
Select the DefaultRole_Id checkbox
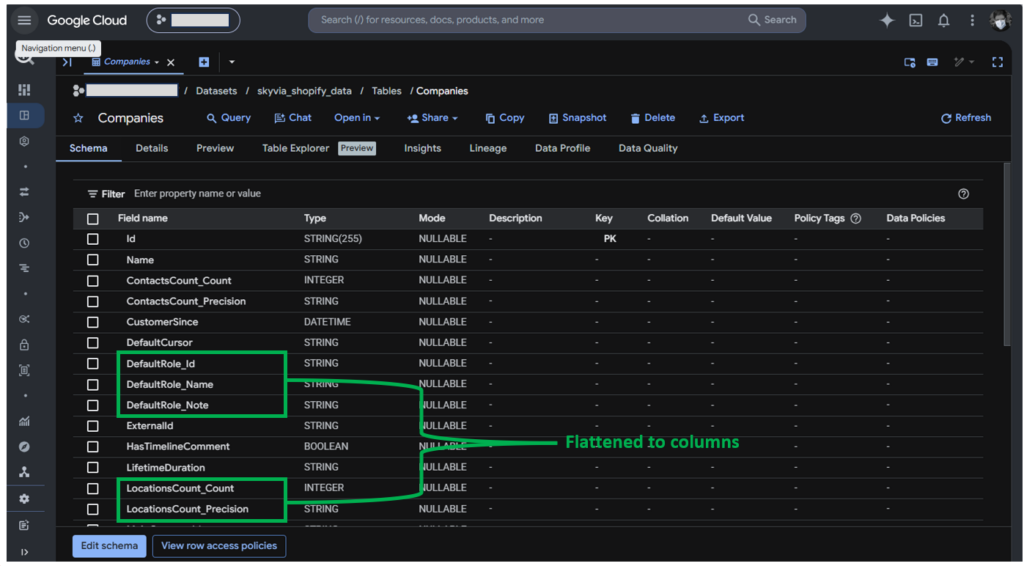pyautogui.click(x=93, y=364)
